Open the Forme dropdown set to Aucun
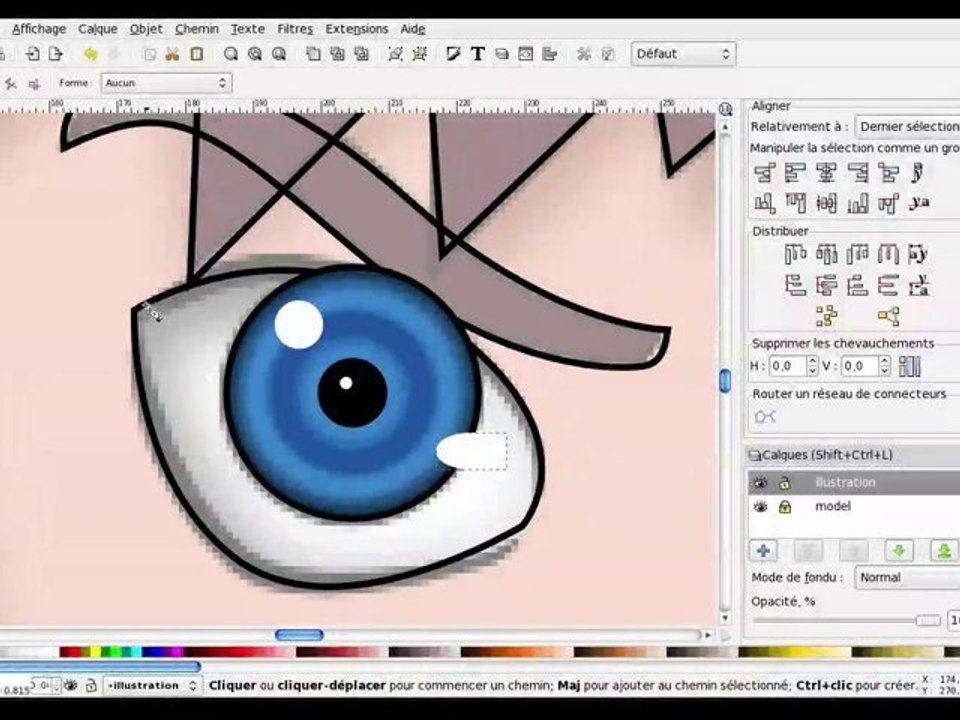Viewport: 960px width, 720px height. pyautogui.click(x=166, y=83)
